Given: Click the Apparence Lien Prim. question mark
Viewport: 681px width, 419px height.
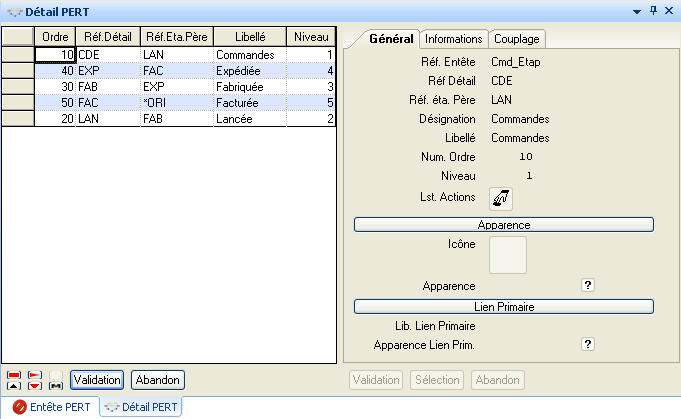Looking at the screenshot, I should [588, 344].
